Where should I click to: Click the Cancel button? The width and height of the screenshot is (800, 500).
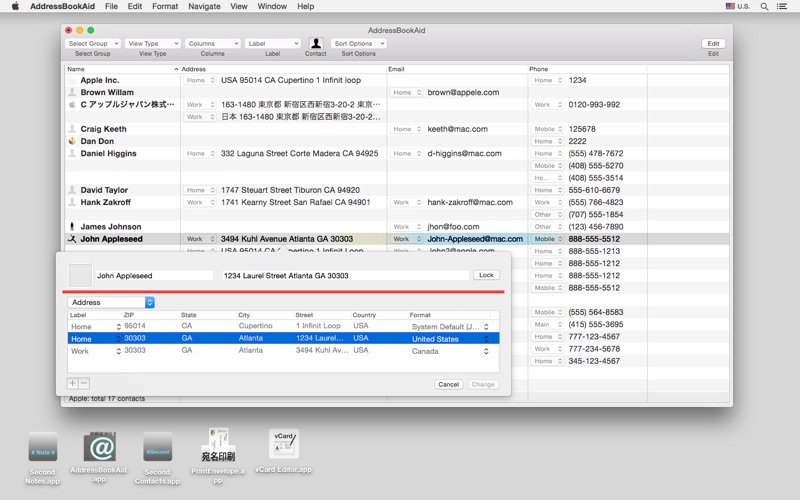(448, 384)
